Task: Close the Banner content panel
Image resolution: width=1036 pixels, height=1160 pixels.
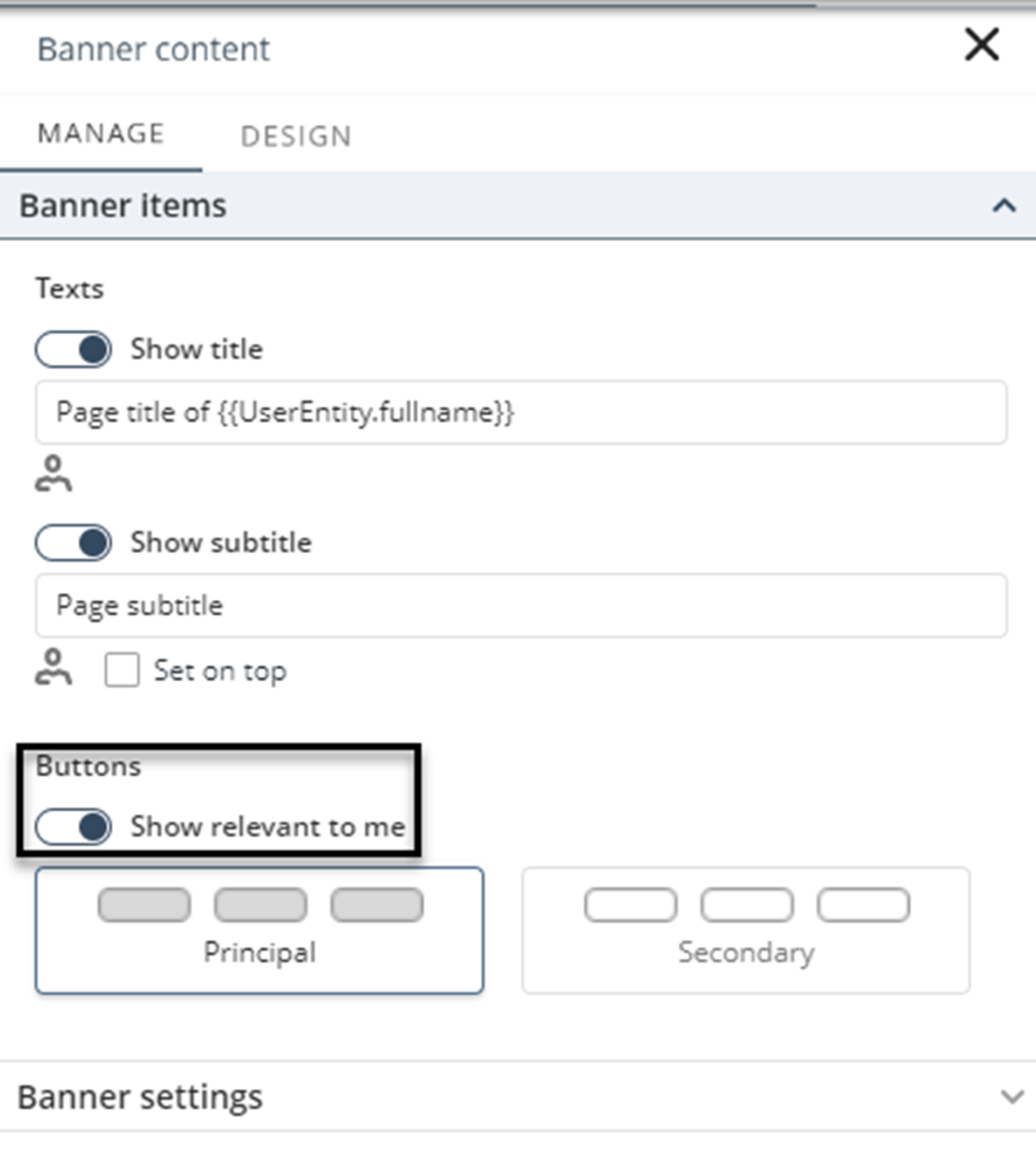Action: point(982,44)
